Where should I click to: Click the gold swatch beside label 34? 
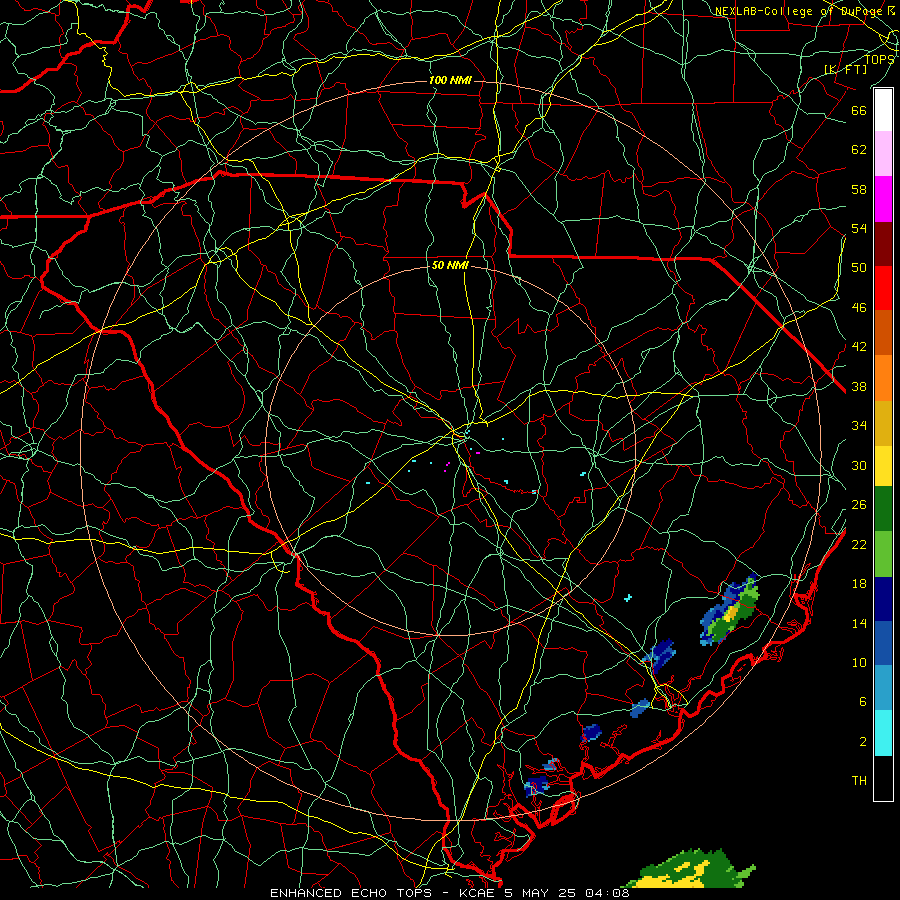tap(883, 423)
